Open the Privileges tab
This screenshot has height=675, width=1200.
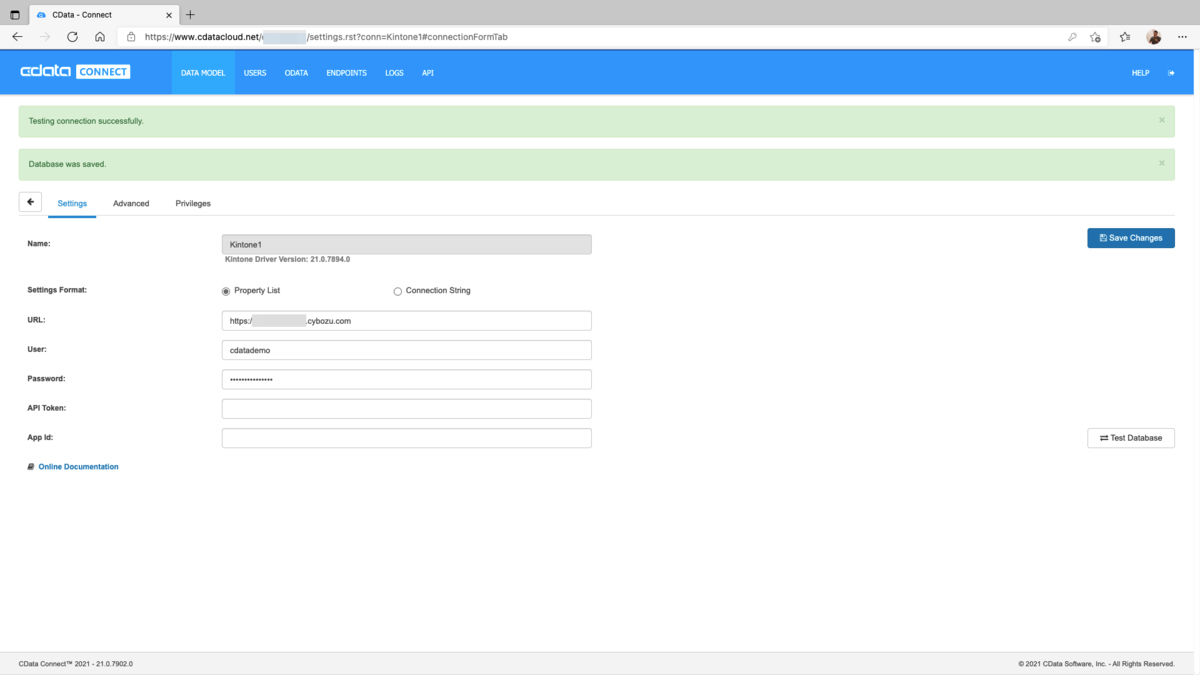[193, 203]
